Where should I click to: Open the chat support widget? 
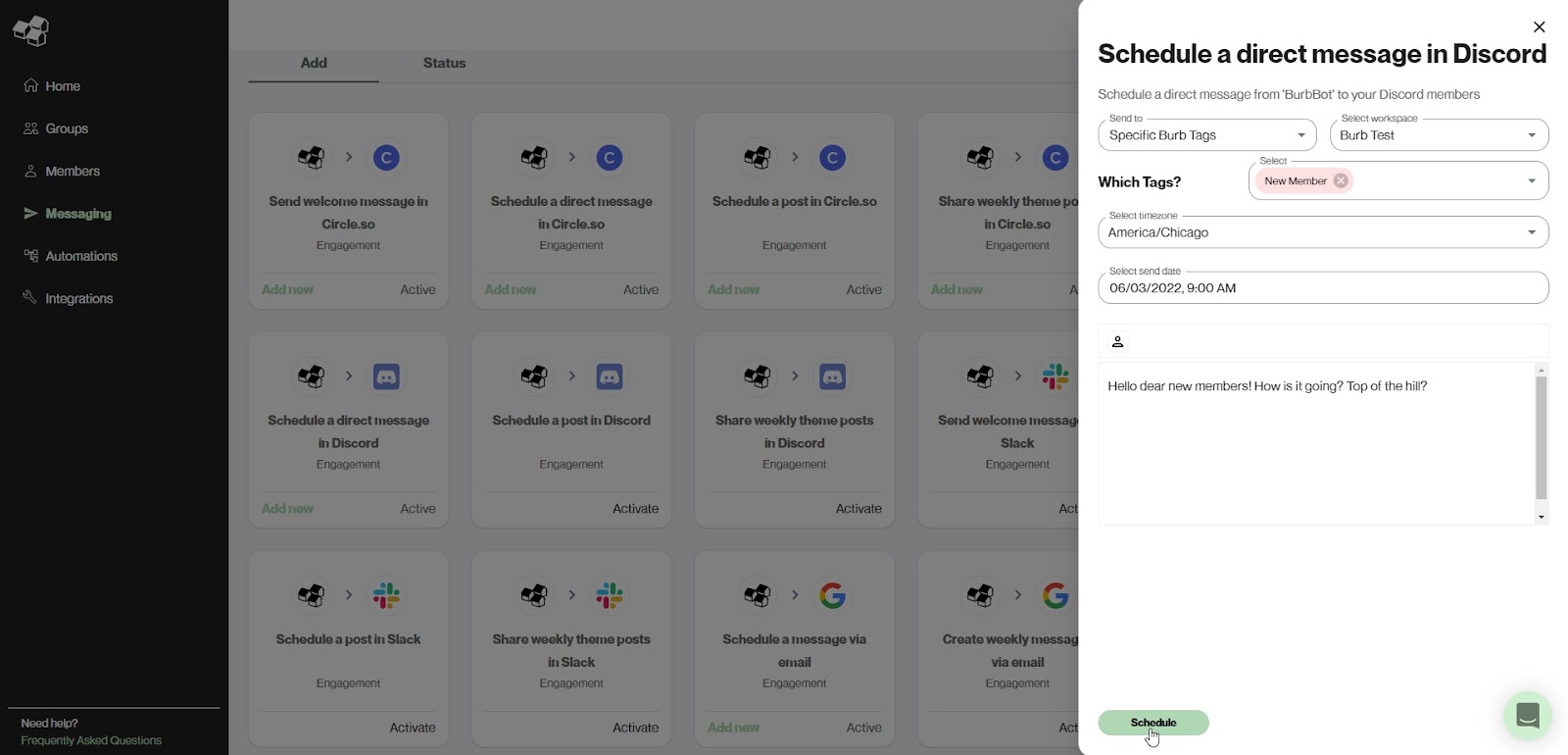click(1527, 715)
